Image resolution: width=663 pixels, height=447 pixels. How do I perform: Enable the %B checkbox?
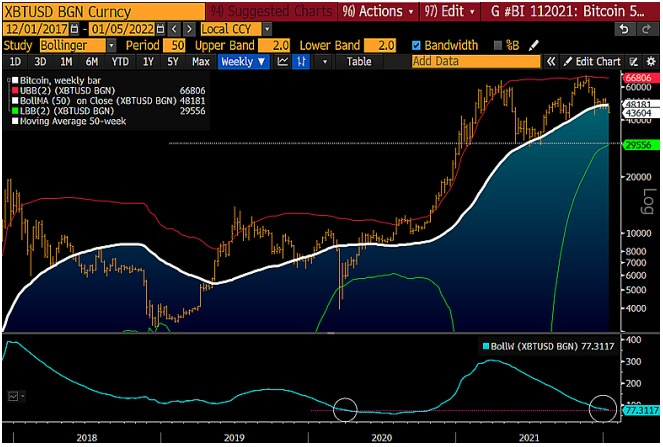(499, 46)
